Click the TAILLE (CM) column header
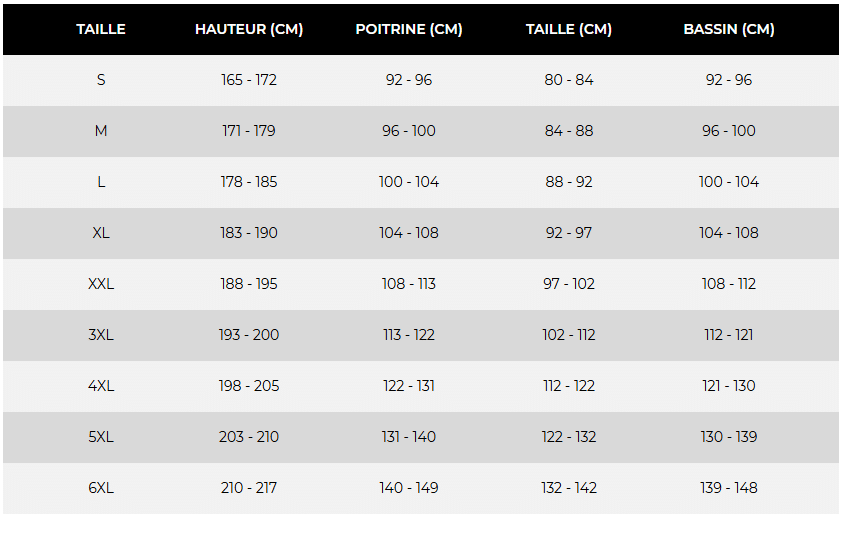845x535 pixels. (x=569, y=29)
